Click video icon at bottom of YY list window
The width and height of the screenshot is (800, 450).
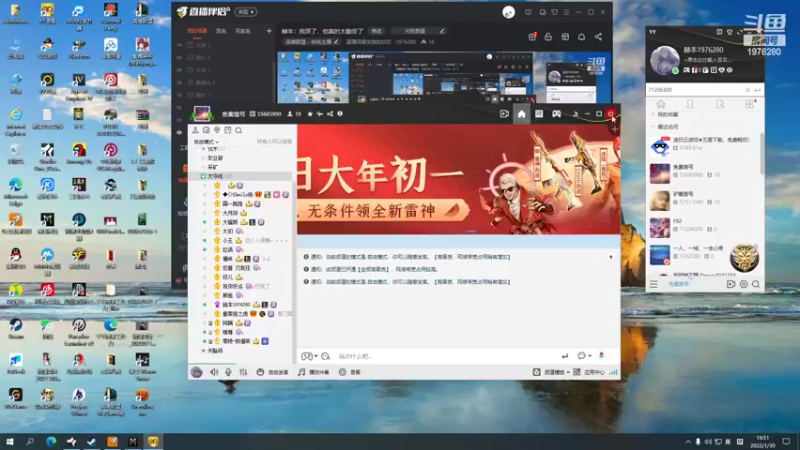[x=731, y=284]
